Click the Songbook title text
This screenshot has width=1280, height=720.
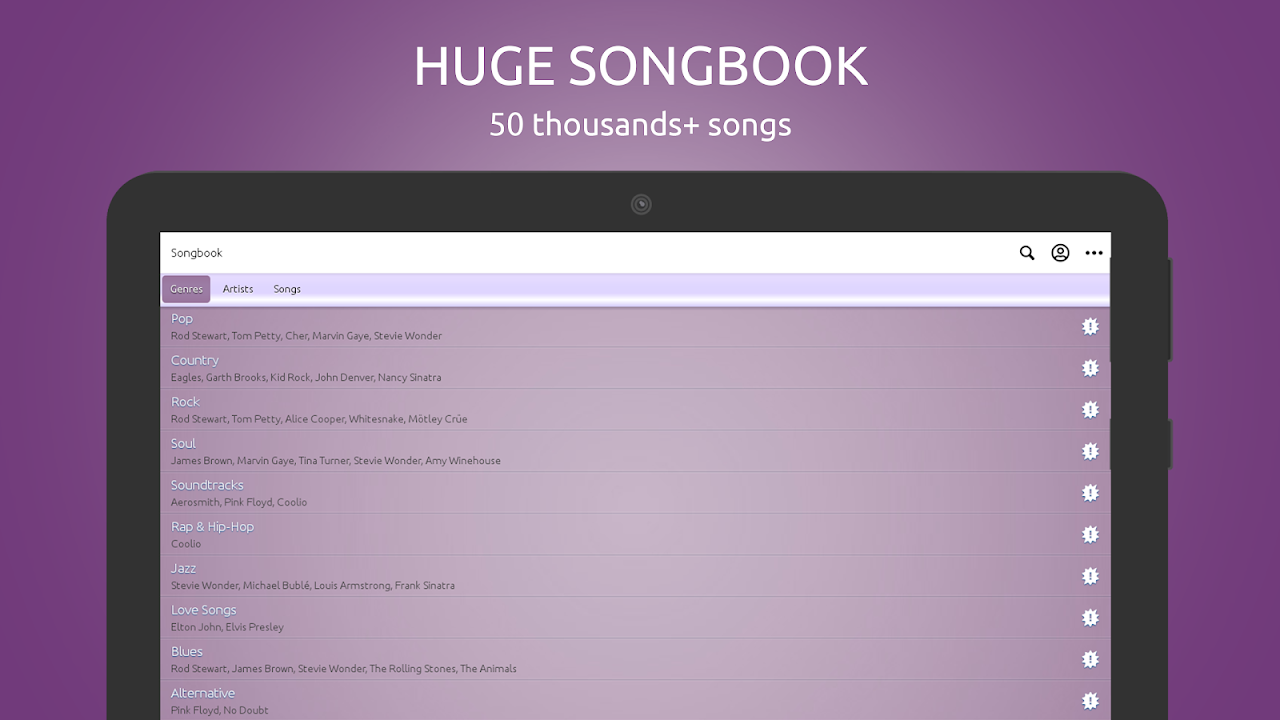click(196, 253)
